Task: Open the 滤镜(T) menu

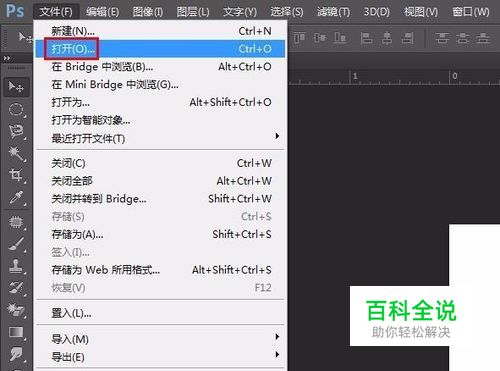Action: (333, 12)
